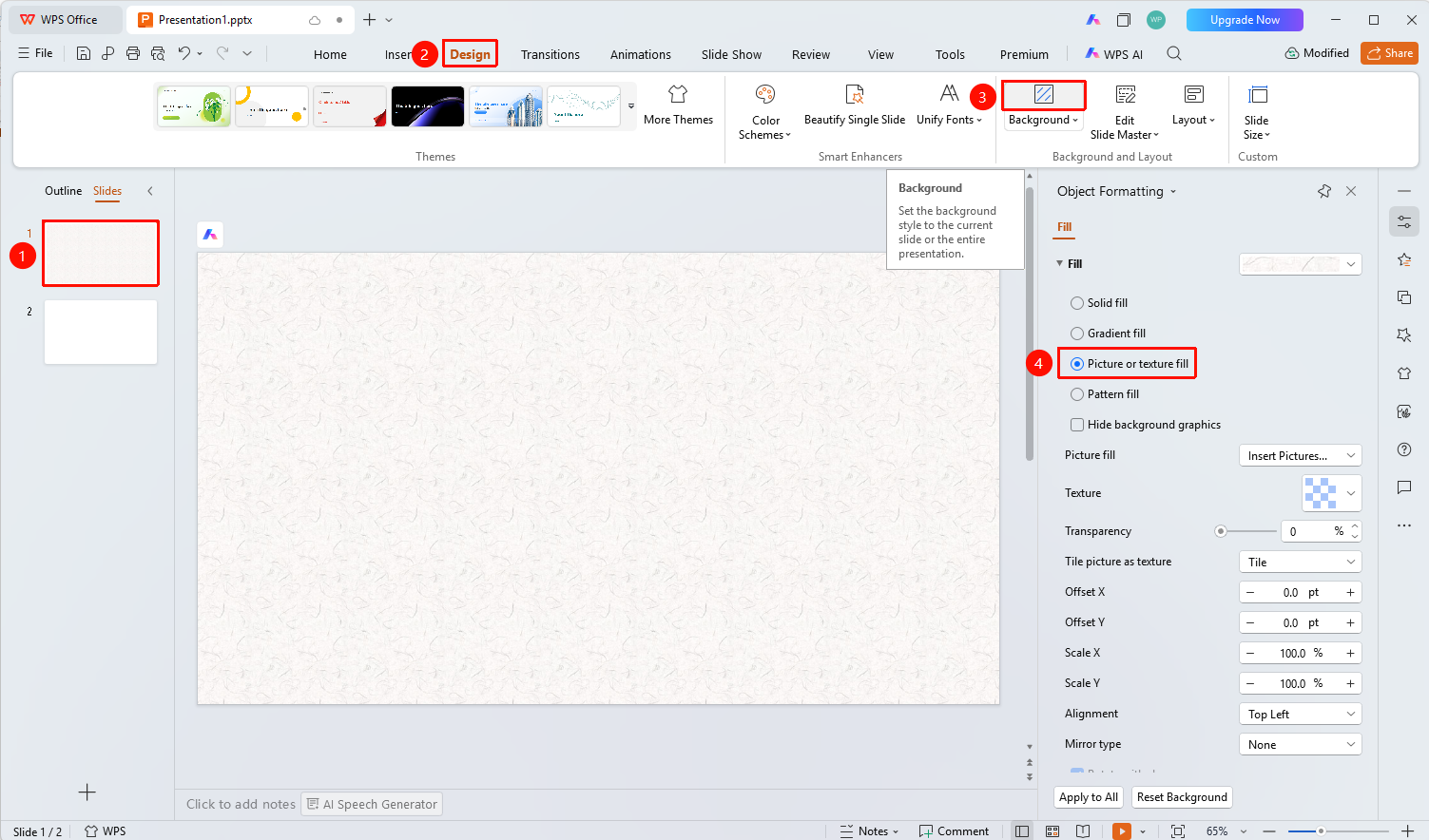The width and height of the screenshot is (1429, 840).
Task: Open Insert Pictures dropdown
Action: click(x=1300, y=456)
